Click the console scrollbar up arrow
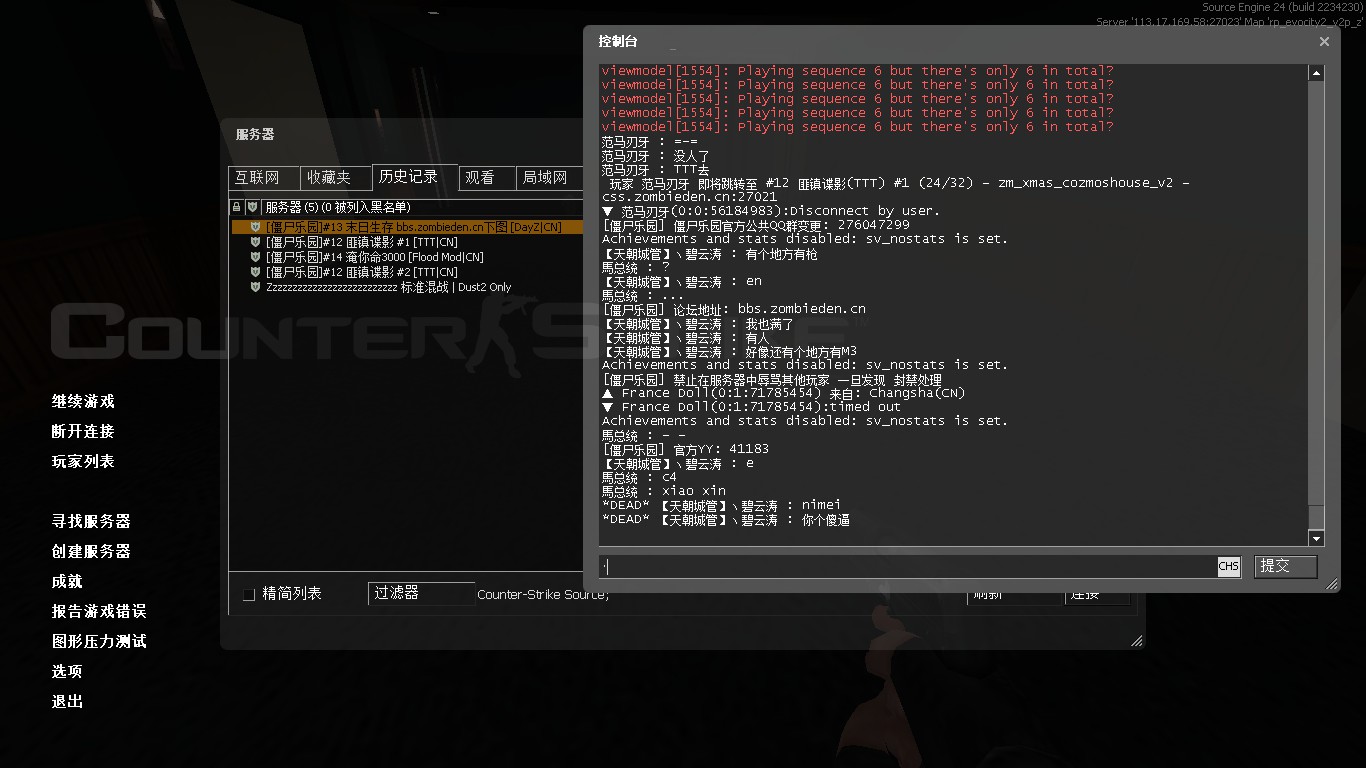1366x768 pixels. pos(1316,73)
